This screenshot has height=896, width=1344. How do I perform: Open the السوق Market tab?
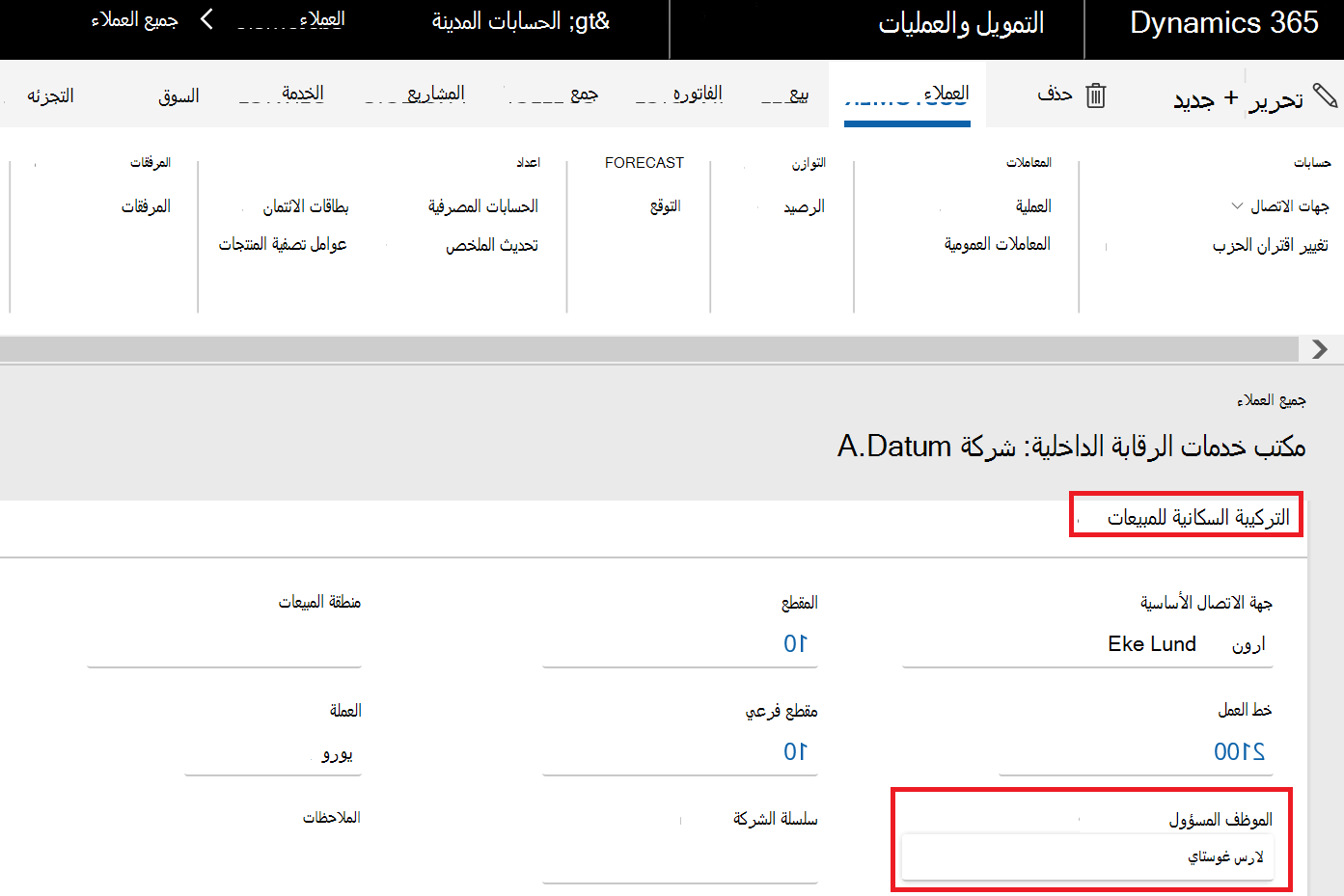pyautogui.click(x=178, y=95)
